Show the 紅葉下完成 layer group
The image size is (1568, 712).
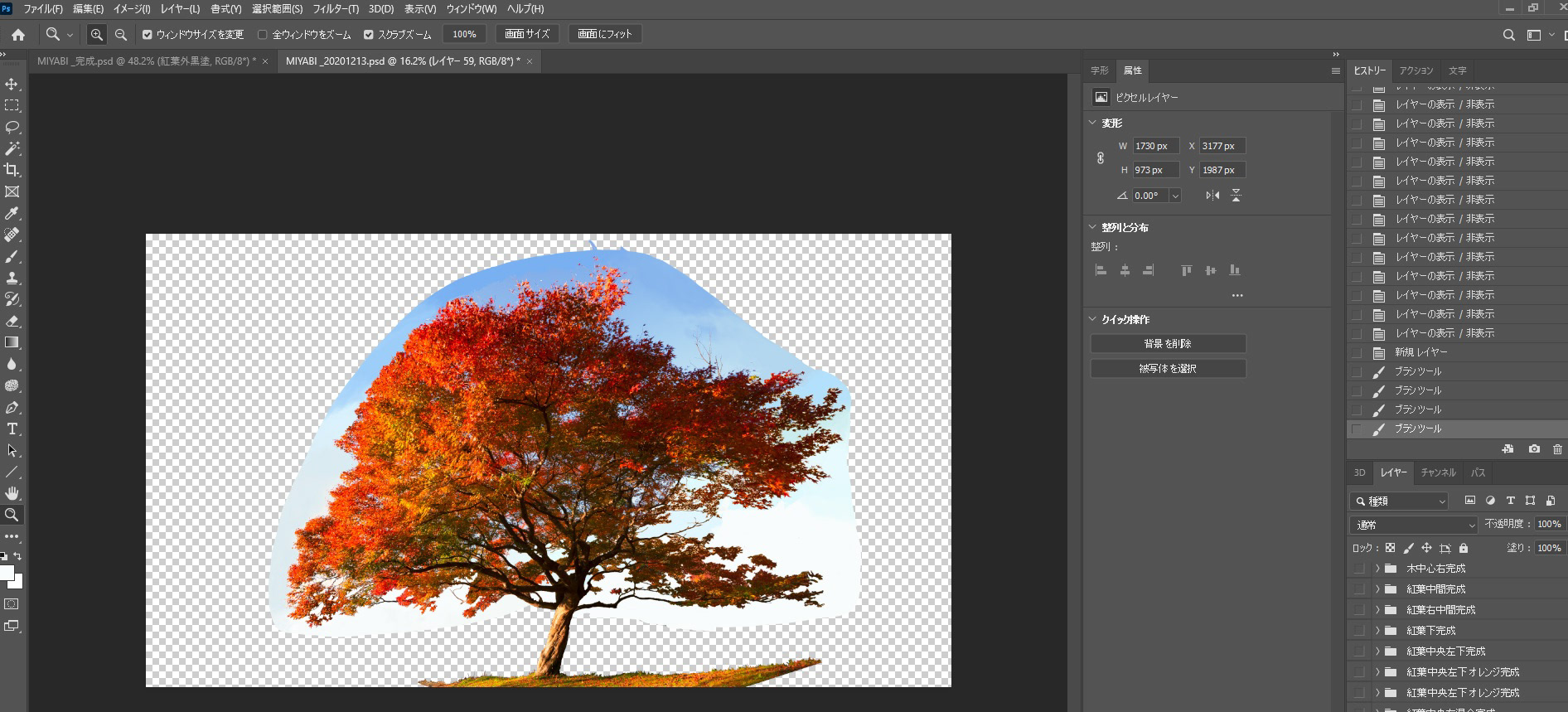click(x=1358, y=631)
